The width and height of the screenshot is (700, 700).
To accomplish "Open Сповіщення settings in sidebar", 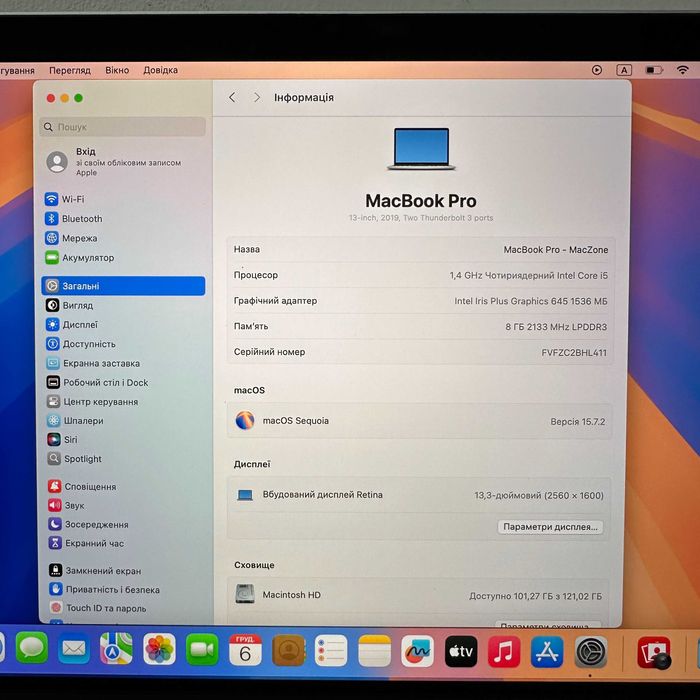I will 82,487.
